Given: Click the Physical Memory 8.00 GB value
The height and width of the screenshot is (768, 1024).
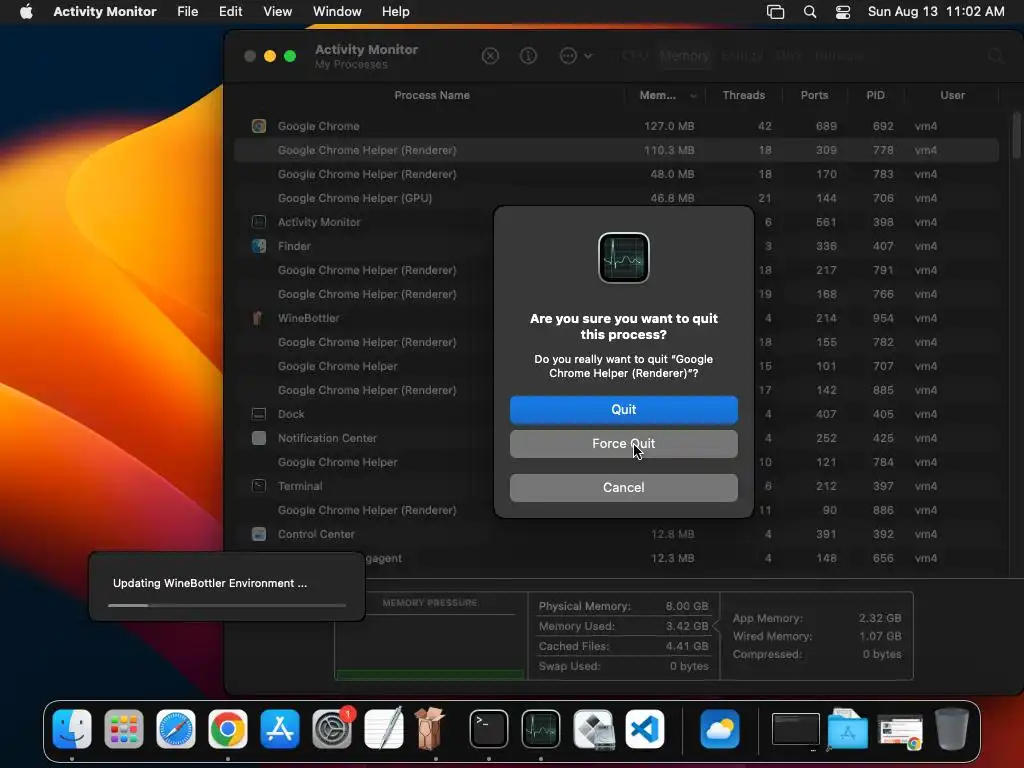Looking at the screenshot, I should coord(687,606).
